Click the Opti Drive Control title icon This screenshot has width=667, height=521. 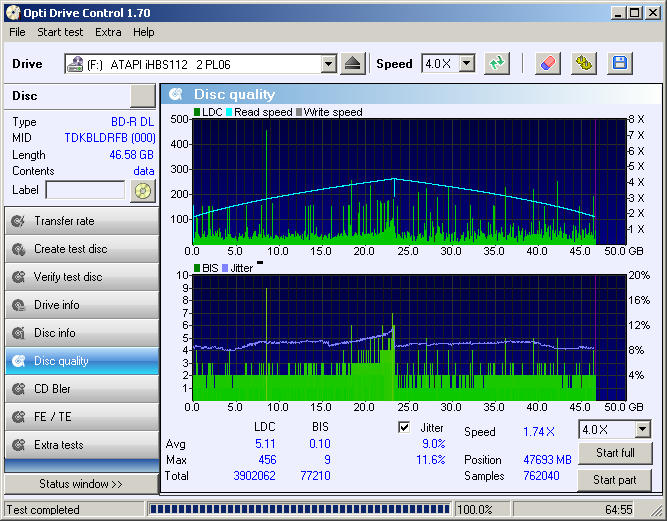point(13,13)
